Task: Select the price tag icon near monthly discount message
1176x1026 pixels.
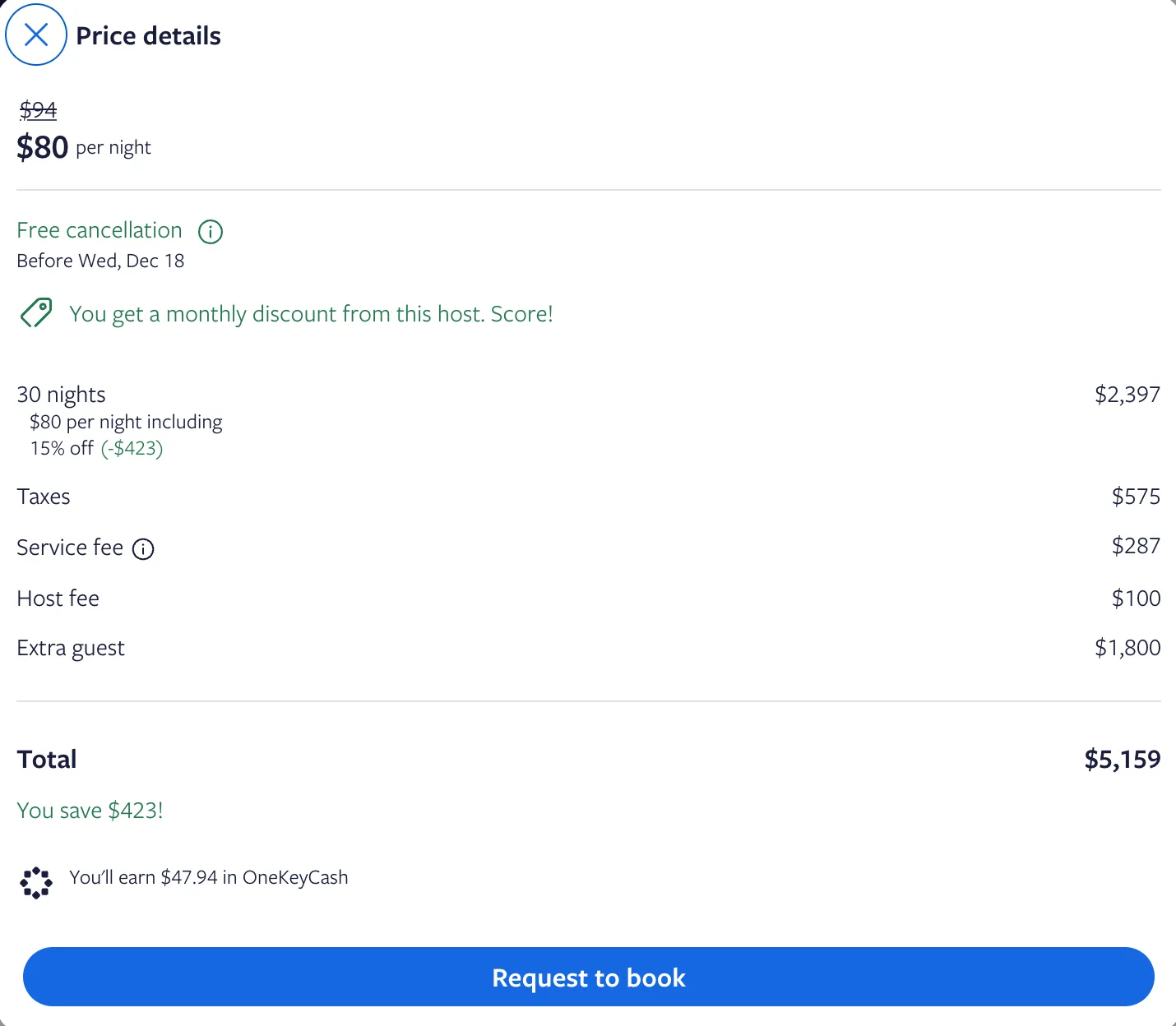Action: tap(35, 313)
